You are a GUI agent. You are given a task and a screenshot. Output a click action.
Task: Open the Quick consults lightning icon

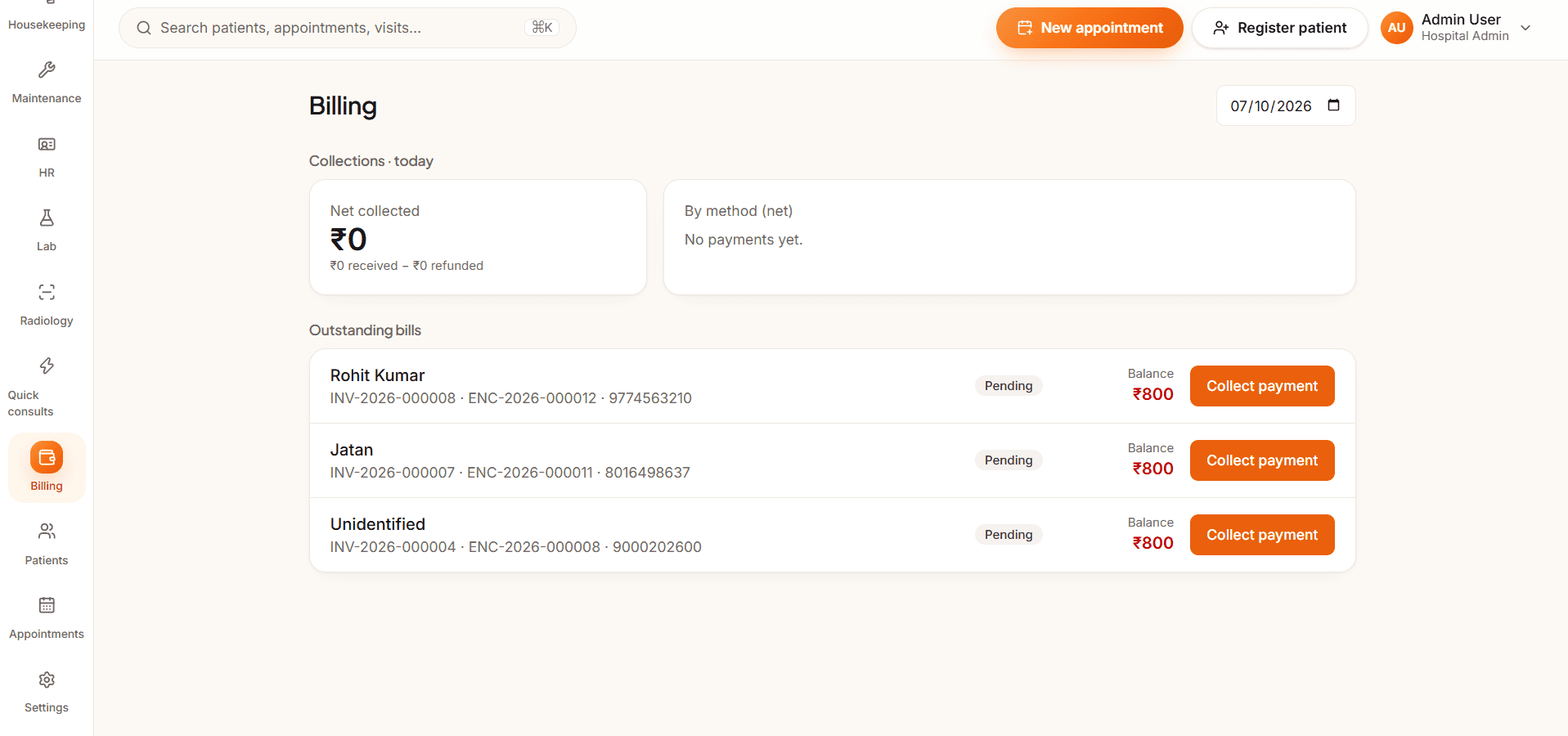tap(47, 366)
